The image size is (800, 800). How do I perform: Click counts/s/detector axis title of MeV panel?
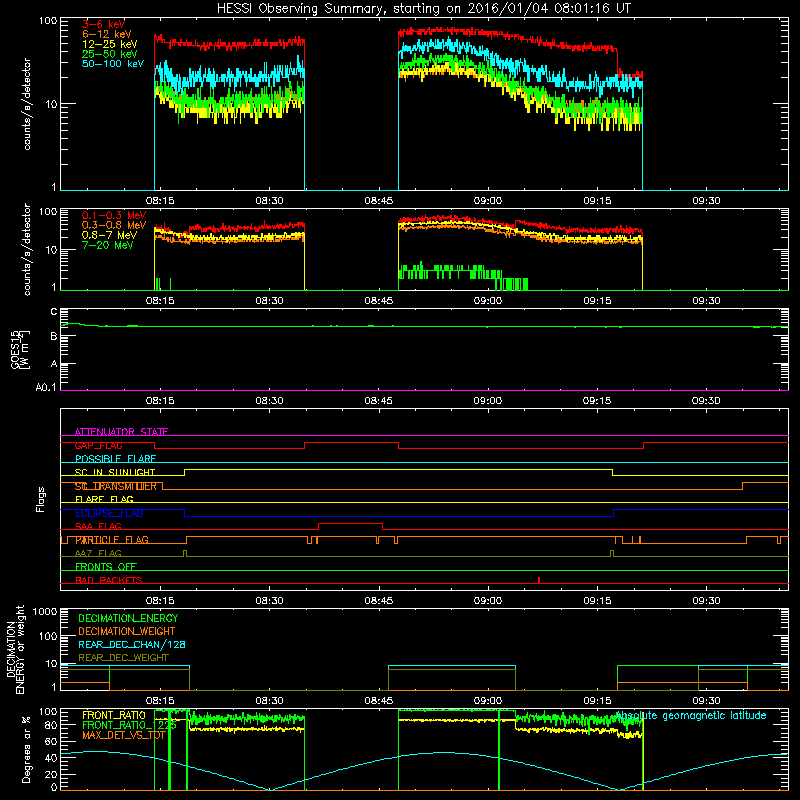coord(27,249)
